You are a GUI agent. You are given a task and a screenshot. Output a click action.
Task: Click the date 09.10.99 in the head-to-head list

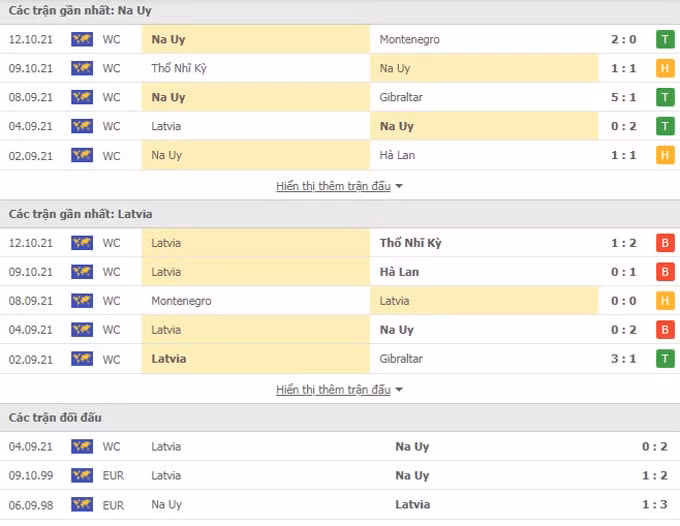coord(31,476)
